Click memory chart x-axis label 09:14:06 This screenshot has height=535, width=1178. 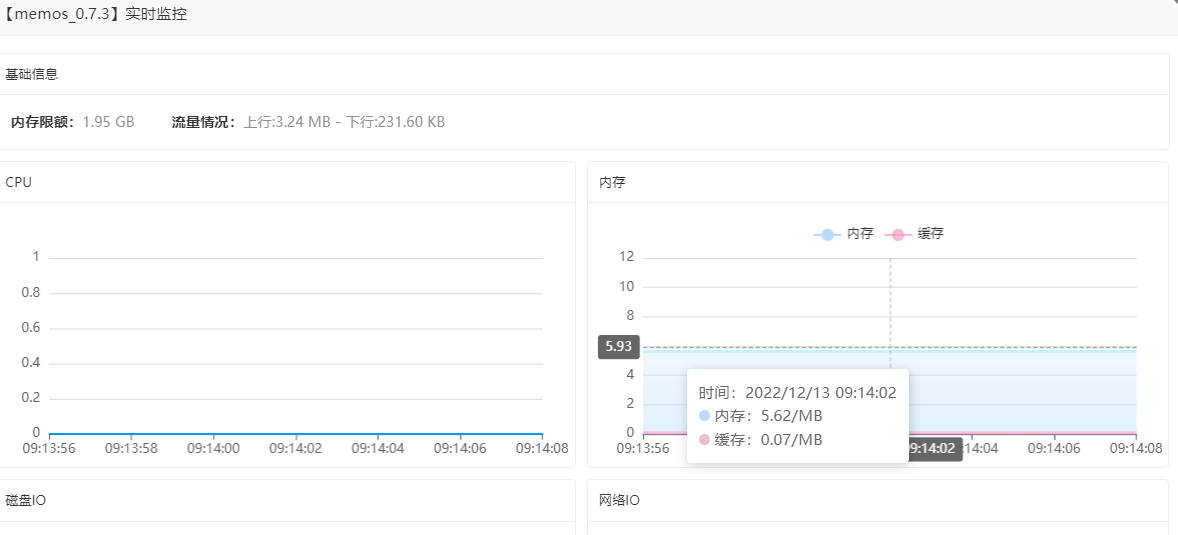pos(1054,449)
